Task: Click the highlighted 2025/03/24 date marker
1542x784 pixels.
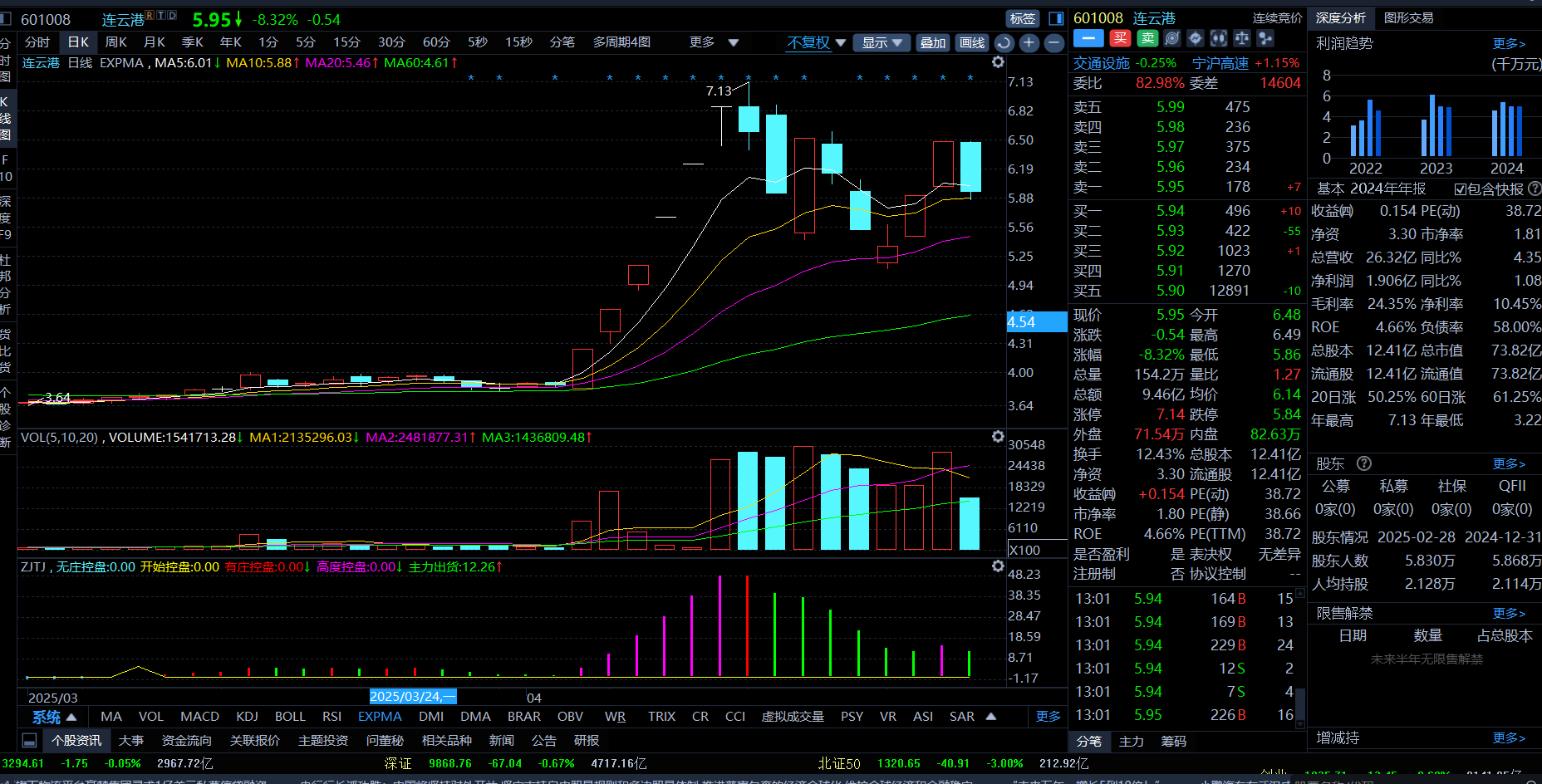Action: (x=412, y=697)
